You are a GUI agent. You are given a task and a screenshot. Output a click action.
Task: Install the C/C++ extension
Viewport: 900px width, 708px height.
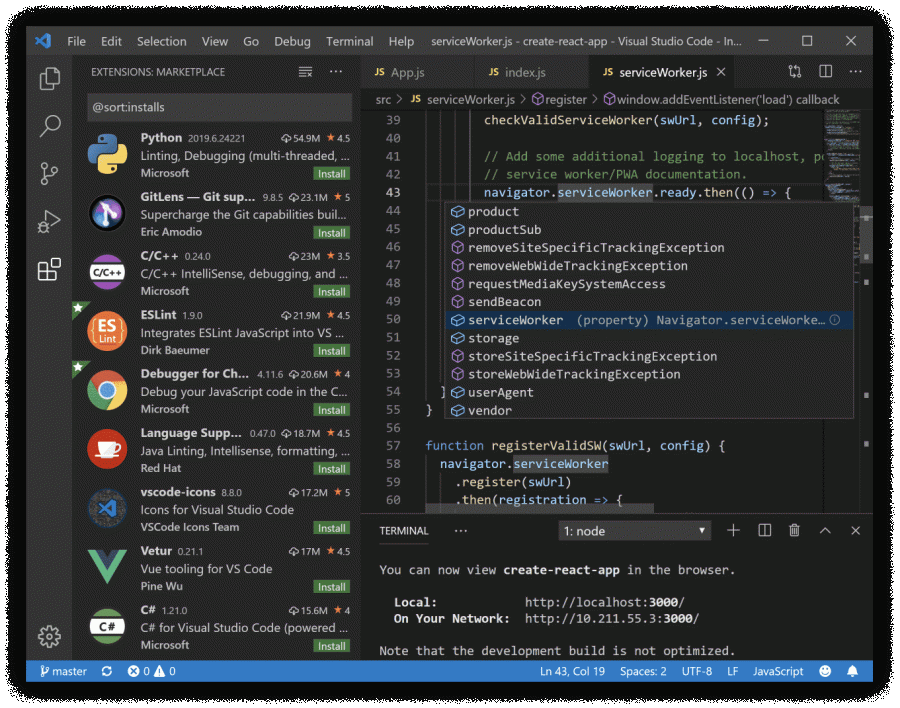coord(332,292)
